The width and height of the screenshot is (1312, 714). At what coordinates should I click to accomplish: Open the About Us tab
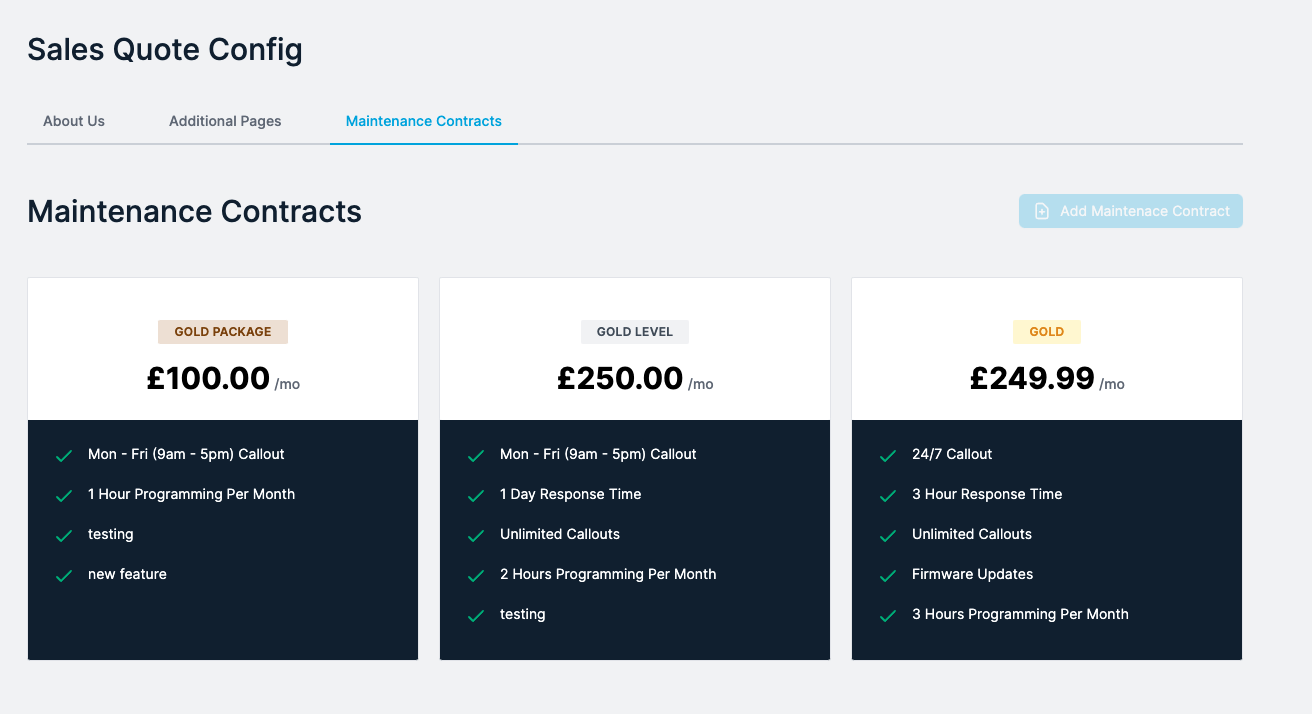coord(74,121)
